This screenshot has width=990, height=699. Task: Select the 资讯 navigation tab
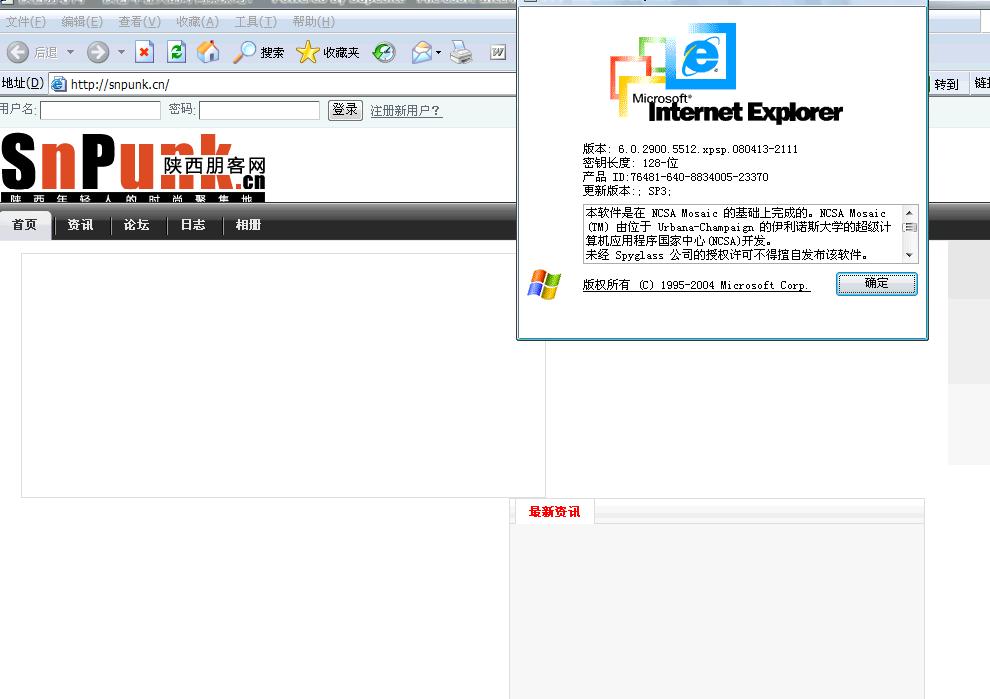(x=80, y=225)
